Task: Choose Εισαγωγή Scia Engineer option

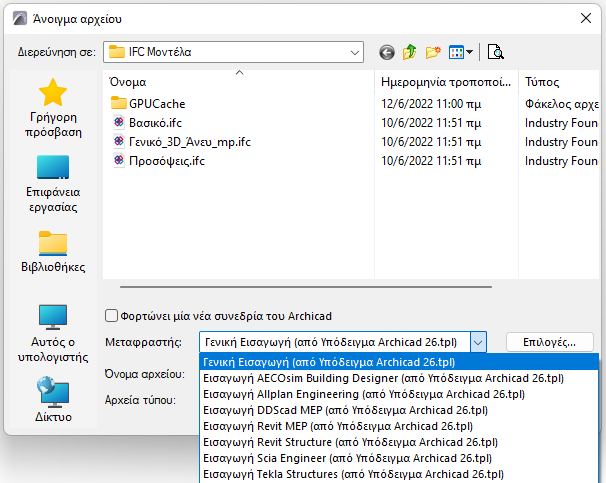Action: (399, 458)
